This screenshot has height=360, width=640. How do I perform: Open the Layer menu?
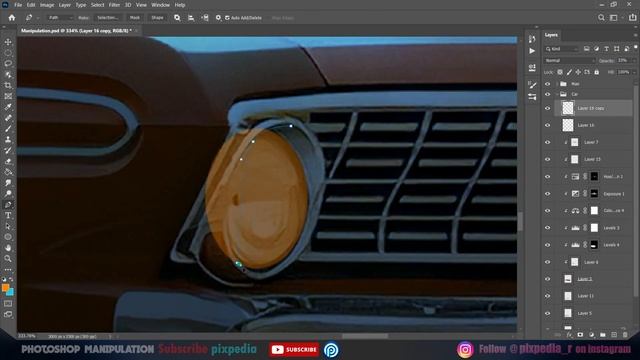tap(65, 5)
